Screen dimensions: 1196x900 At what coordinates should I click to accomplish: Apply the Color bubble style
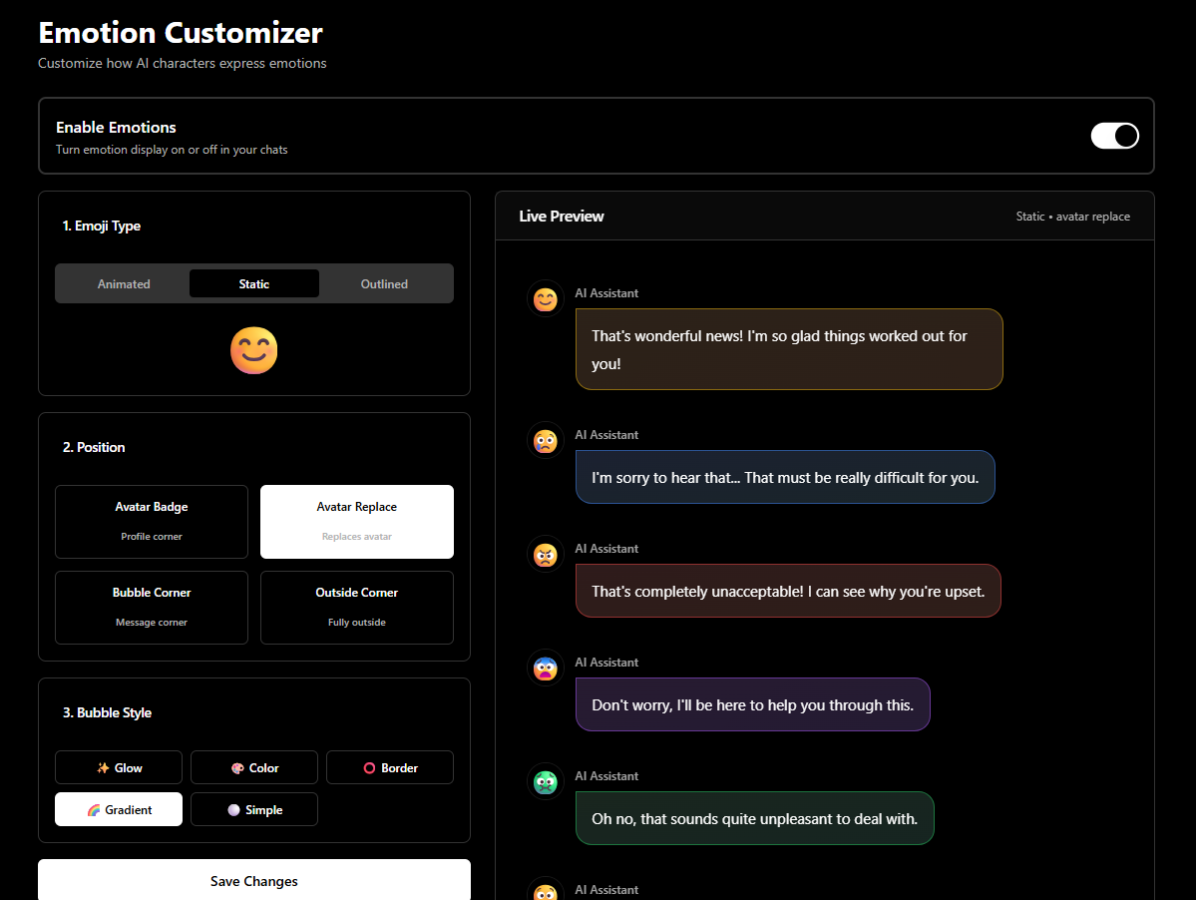click(x=254, y=768)
